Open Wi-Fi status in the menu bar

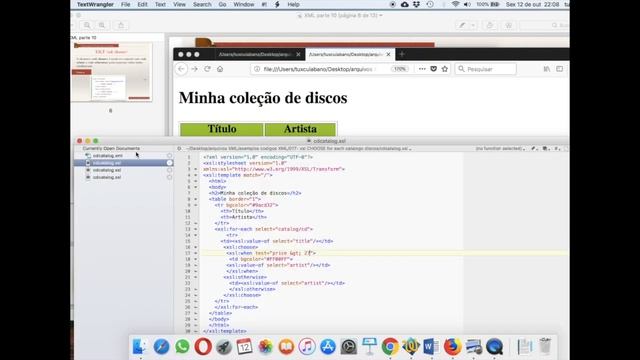(x=456, y=4)
